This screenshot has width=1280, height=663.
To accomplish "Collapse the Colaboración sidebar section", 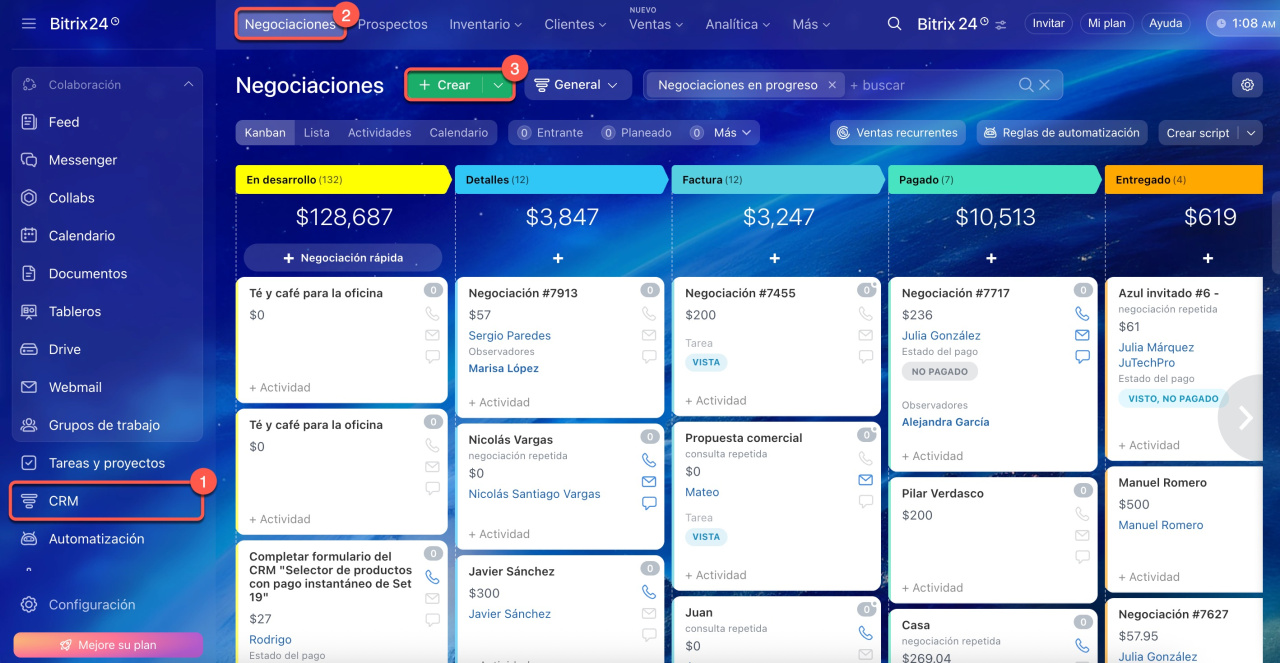I will point(188,85).
